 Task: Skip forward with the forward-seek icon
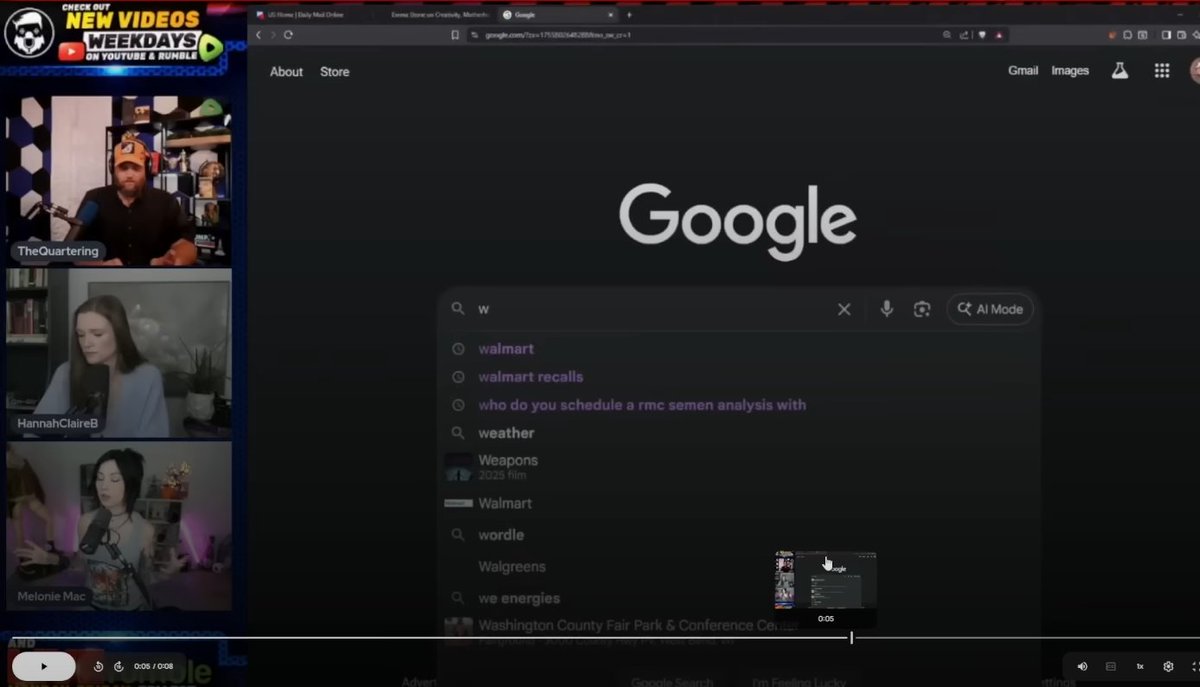point(118,666)
